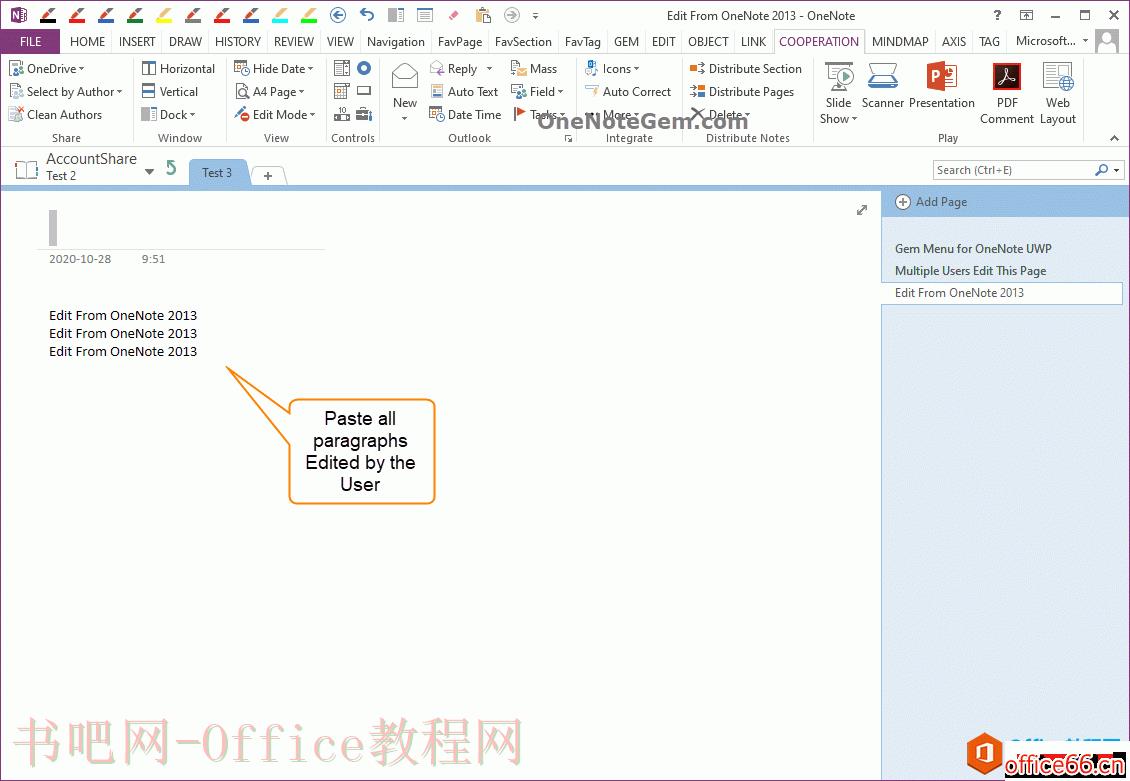Undo the last action

click(367, 14)
